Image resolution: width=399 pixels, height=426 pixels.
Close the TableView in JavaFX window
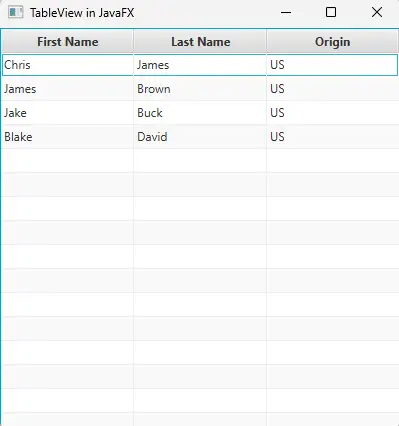[x=377, y=13]
